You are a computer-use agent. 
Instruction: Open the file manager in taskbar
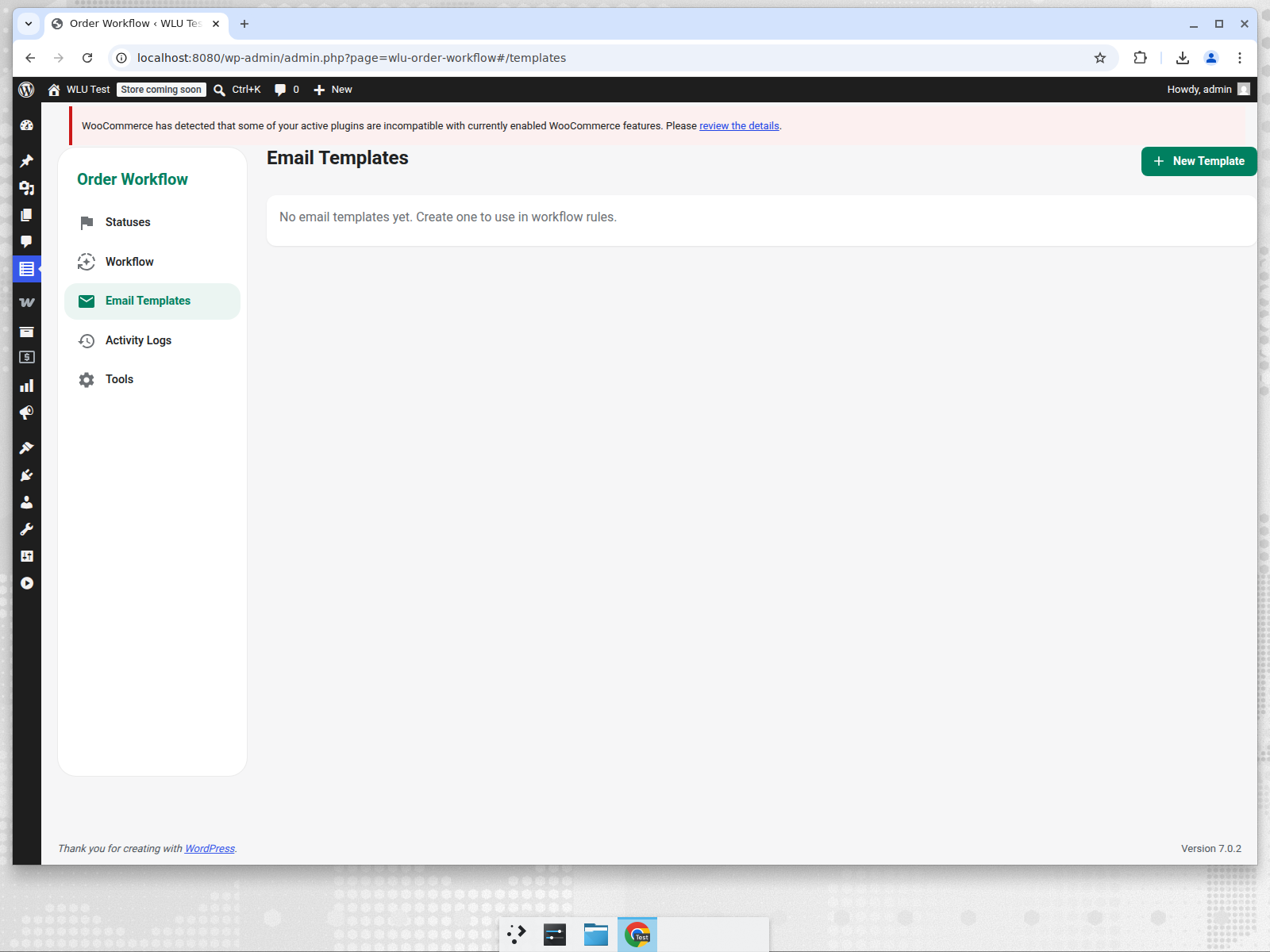pos(596,935)
